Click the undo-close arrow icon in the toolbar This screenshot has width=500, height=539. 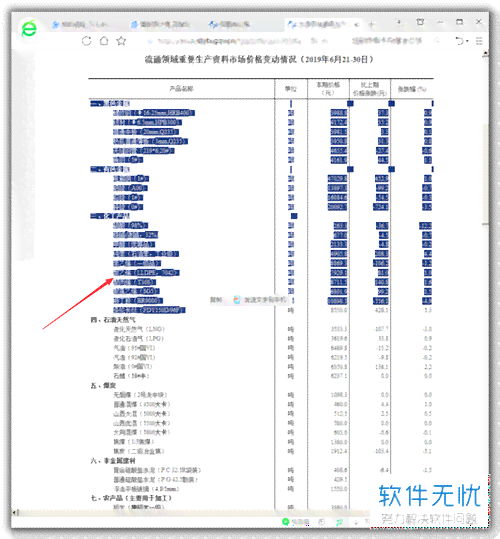click(459, 41)
